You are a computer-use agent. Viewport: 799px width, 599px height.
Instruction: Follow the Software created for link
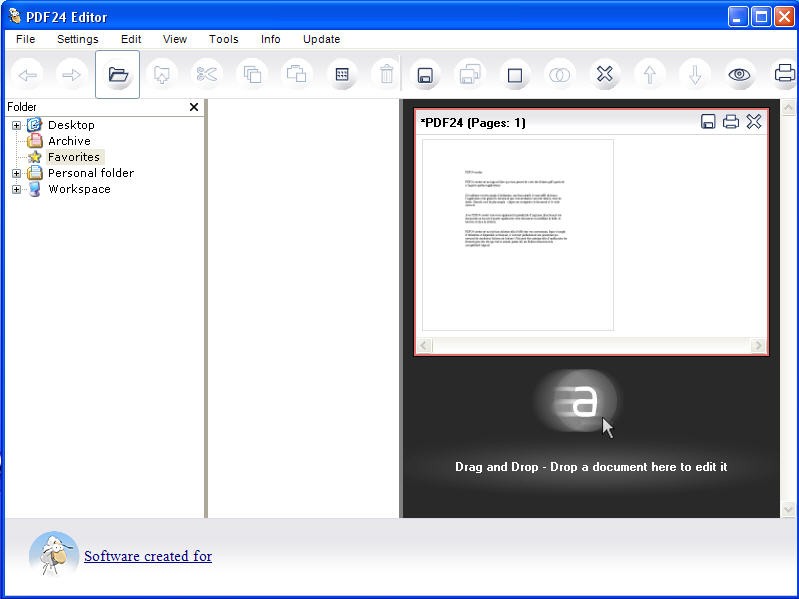point(148,556)
